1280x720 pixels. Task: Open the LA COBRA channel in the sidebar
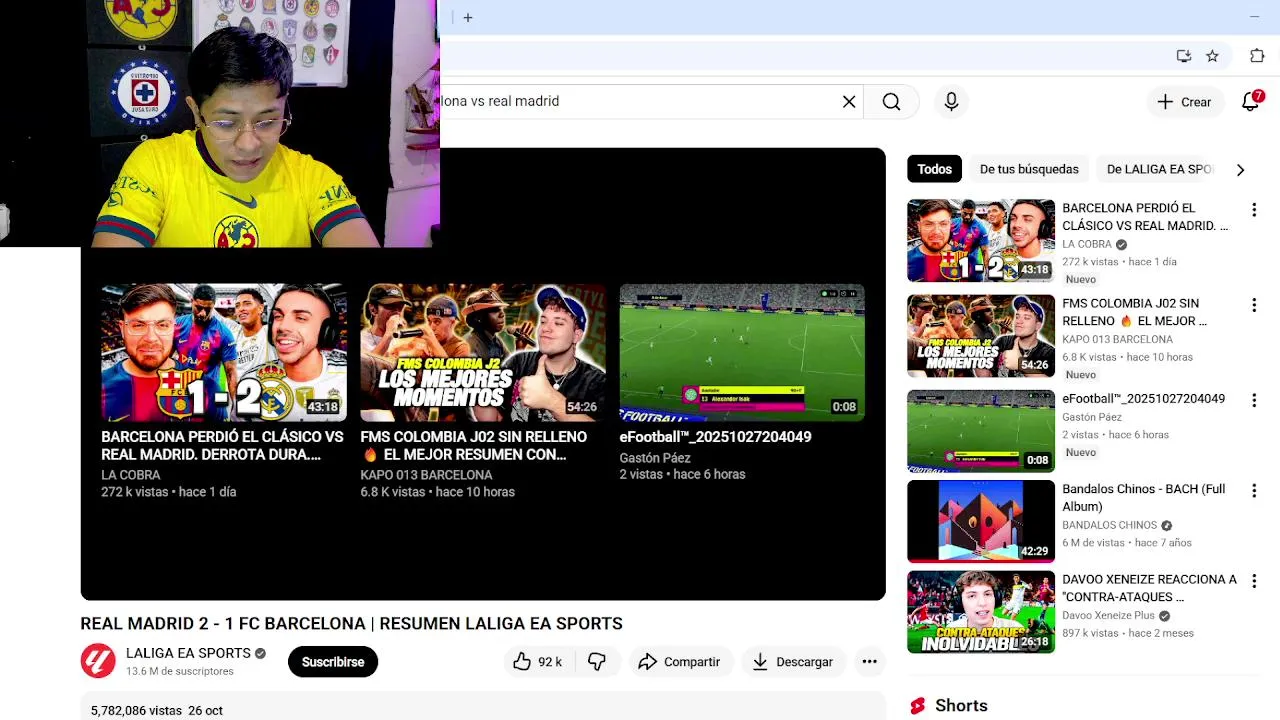tap(1087, 244)
